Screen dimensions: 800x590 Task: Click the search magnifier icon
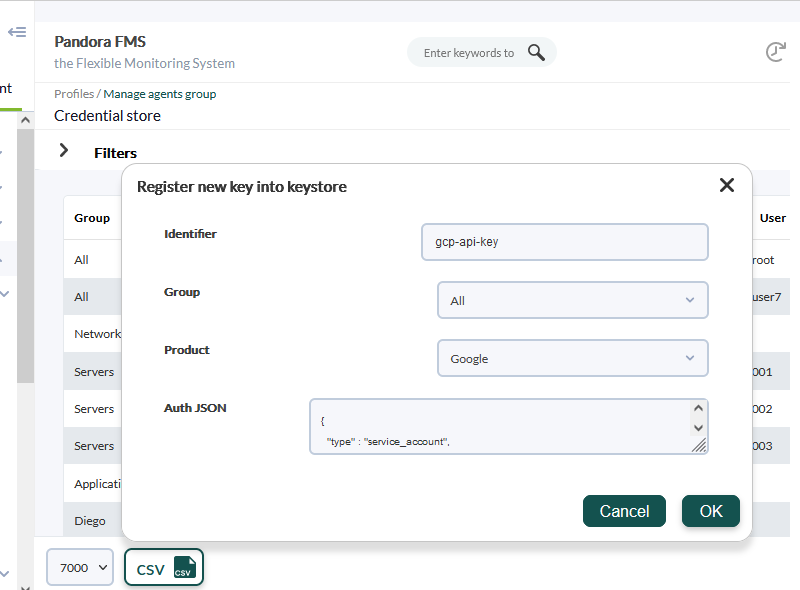point(536,52)
